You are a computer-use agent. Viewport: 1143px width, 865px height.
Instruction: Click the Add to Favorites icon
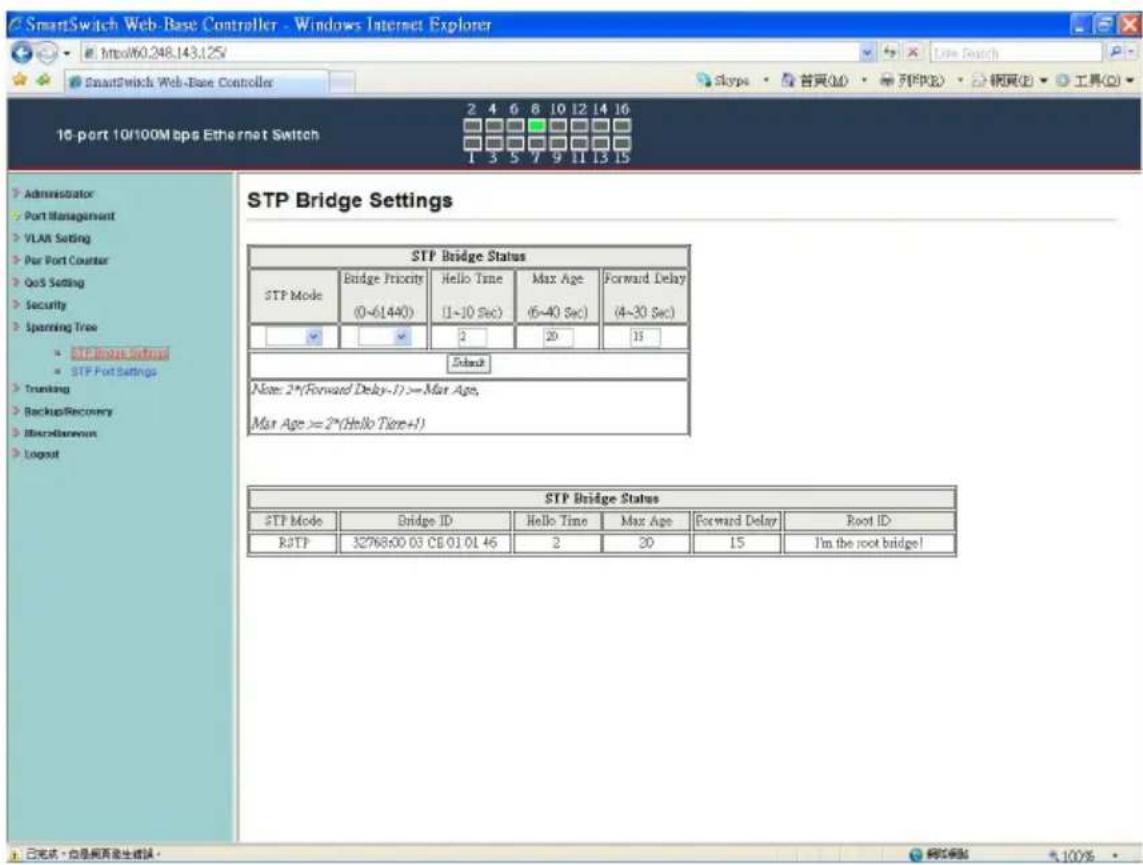44,80
